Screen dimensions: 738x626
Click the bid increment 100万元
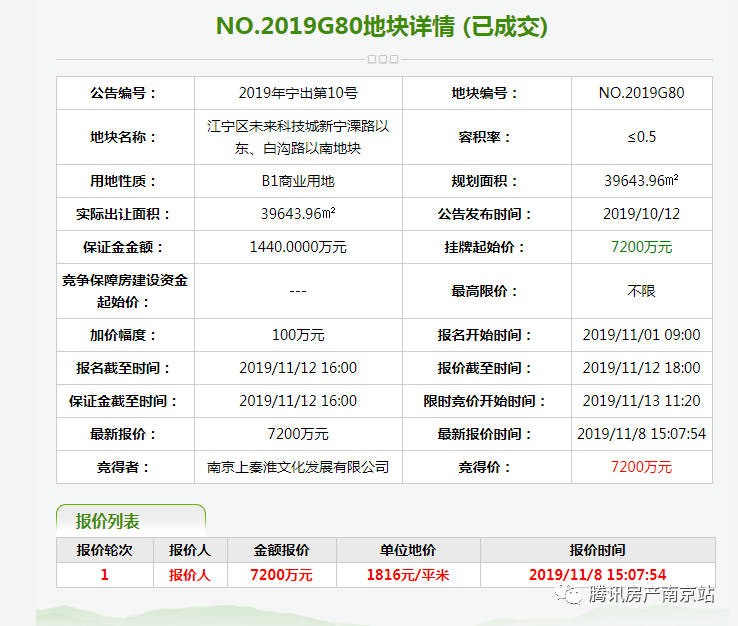[x=298, y=335]
